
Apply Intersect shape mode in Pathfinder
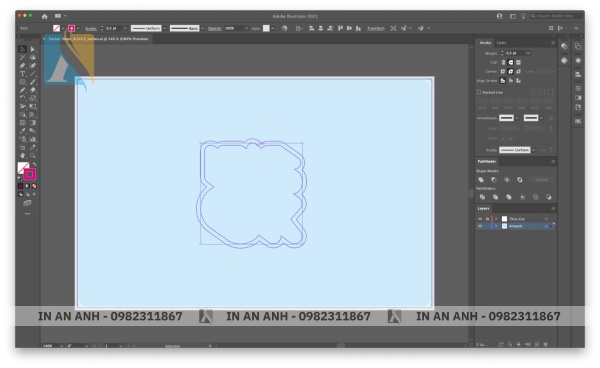click(507, 179)
